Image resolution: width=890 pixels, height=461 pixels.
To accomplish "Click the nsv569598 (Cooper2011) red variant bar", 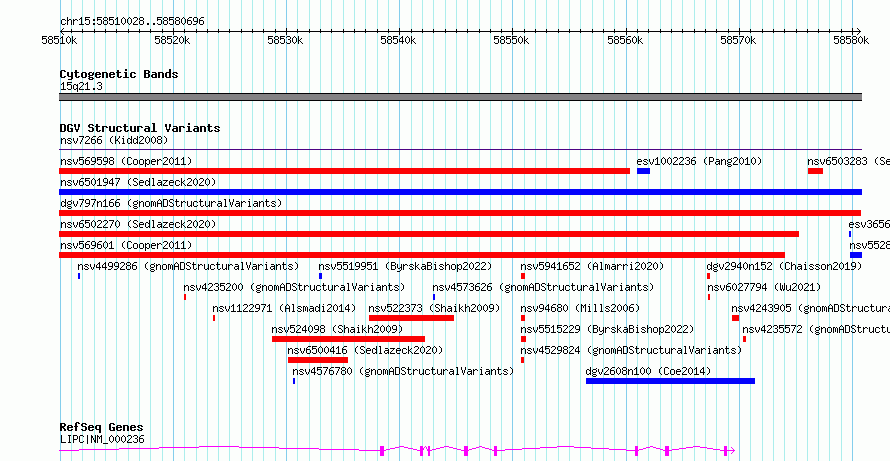I will tap(345, 171).
